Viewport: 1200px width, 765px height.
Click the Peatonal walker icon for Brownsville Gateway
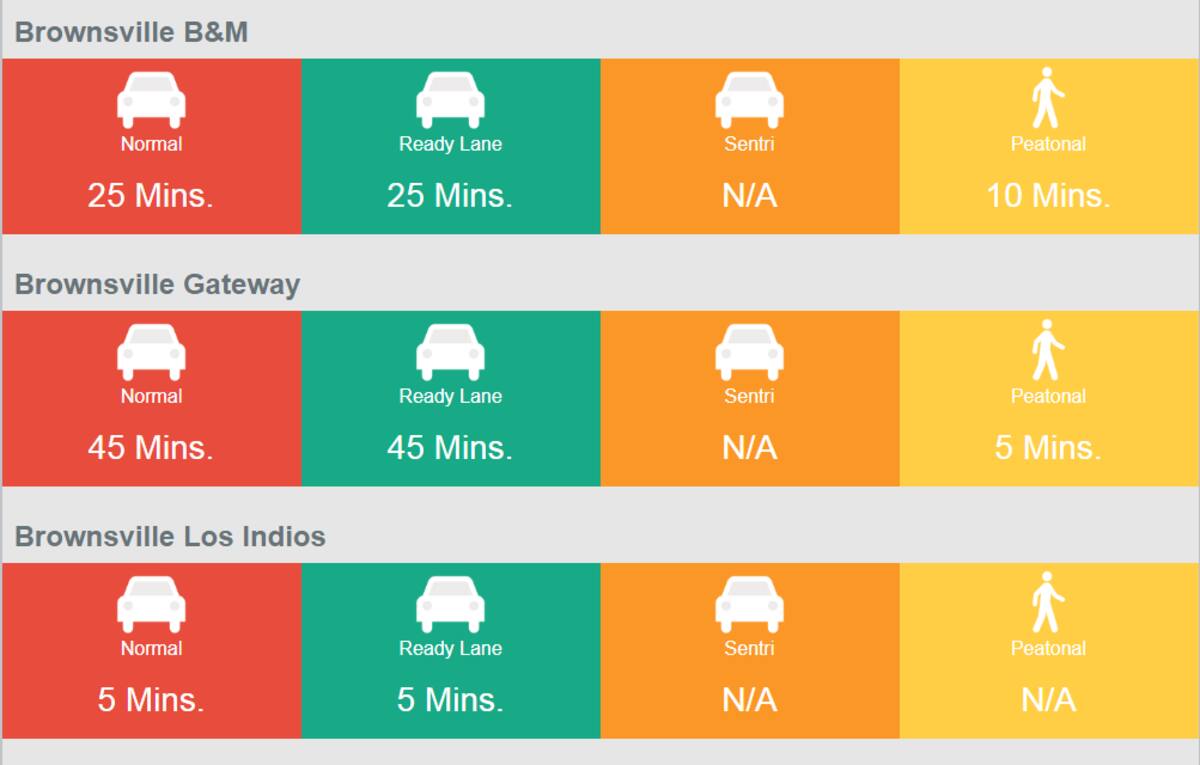(1048, 349)
